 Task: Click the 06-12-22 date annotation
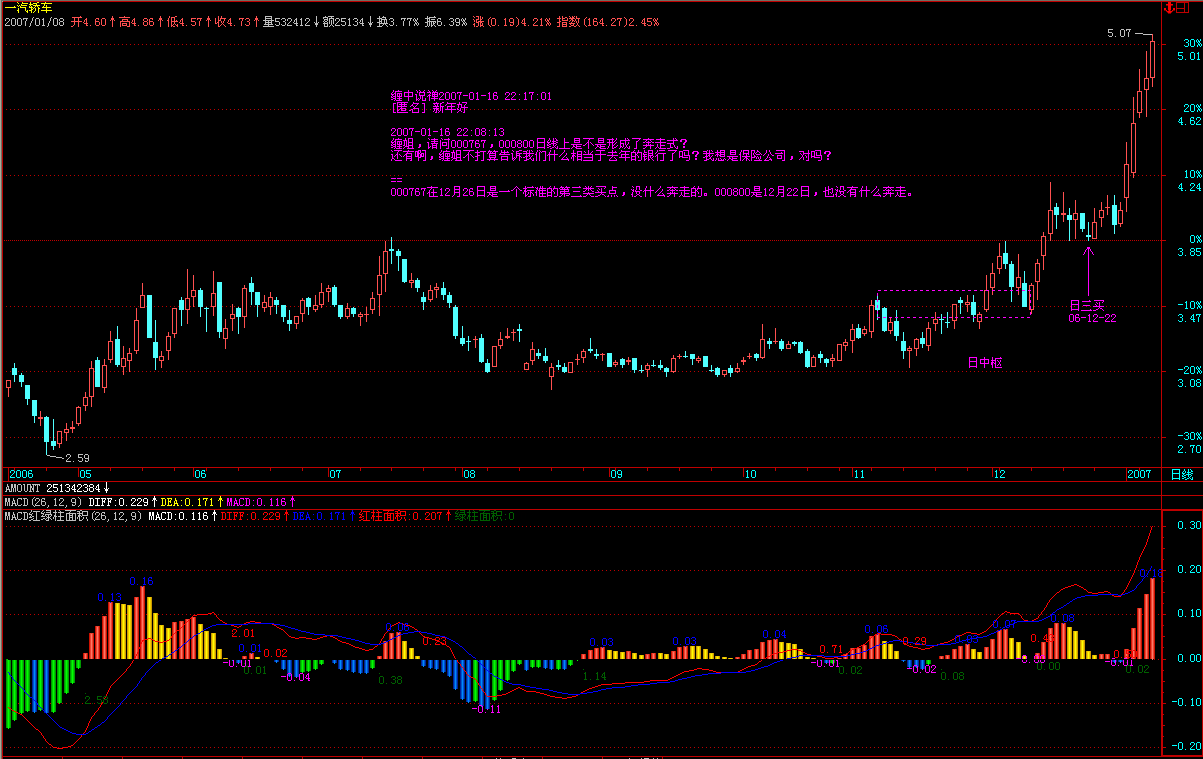pyautogui.click(x=1091, y=318)
